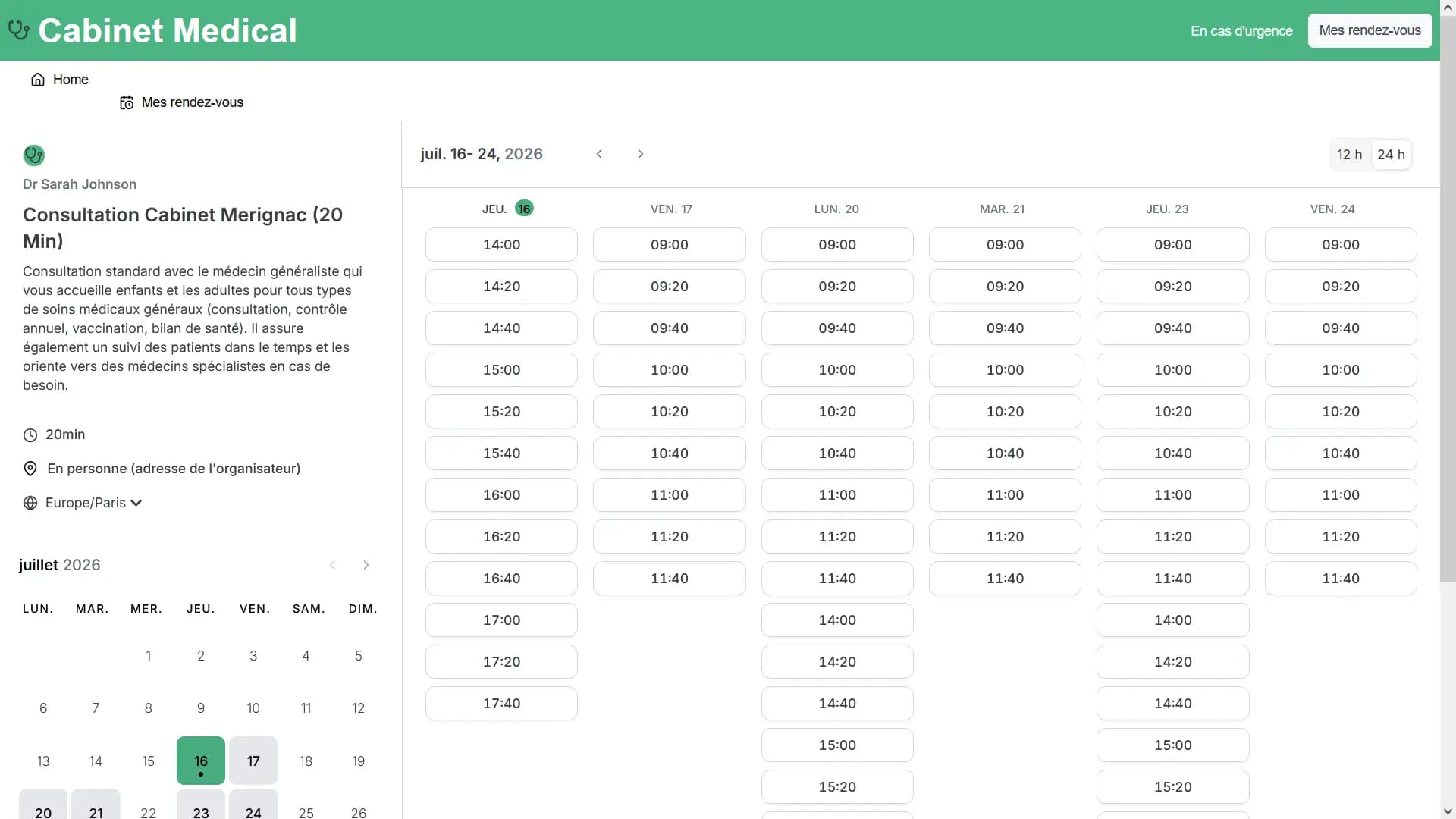Show previous month in juillet calendar

pos(332,565)
